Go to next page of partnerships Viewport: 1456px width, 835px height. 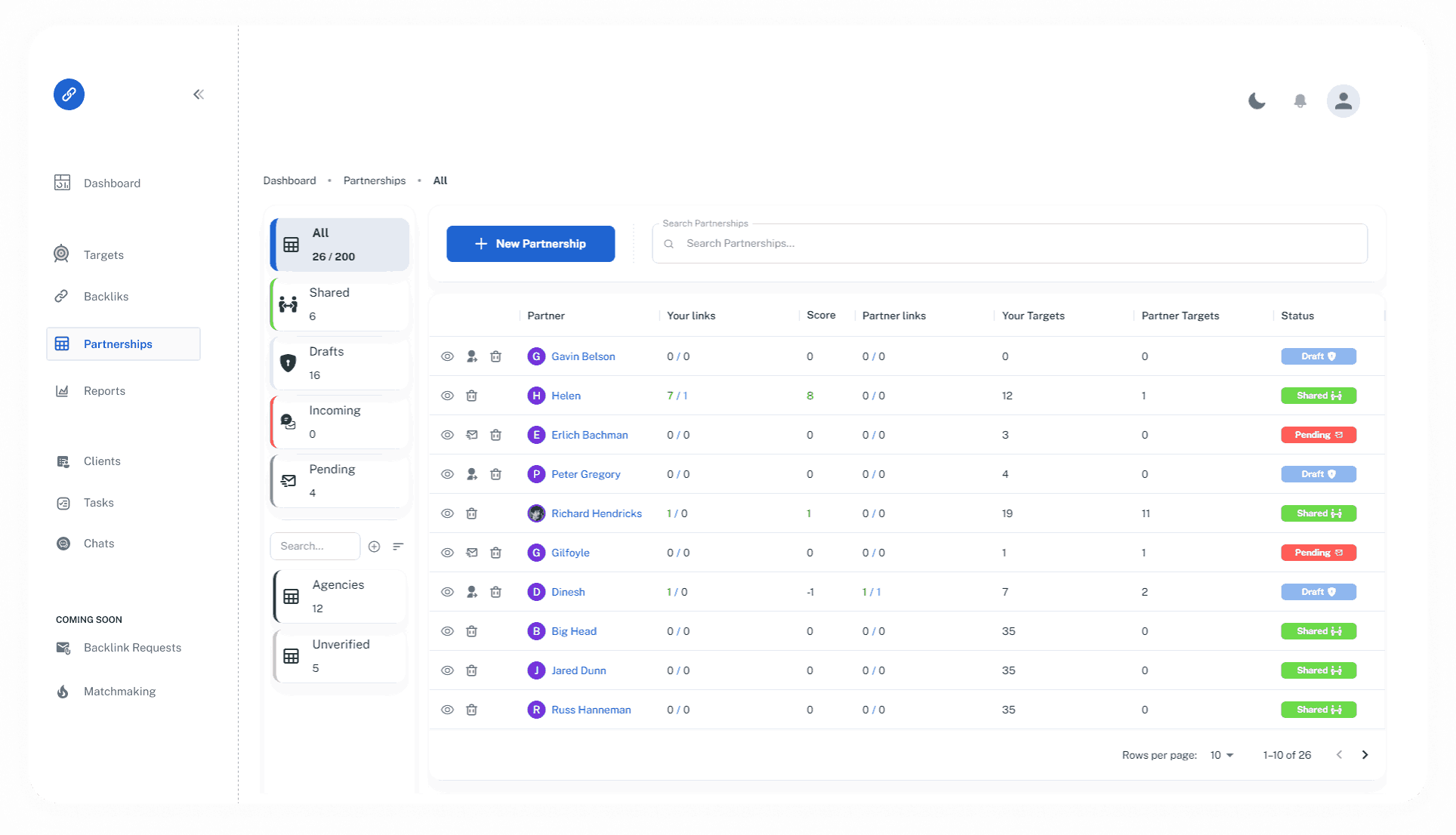[x=1365, y=755]
